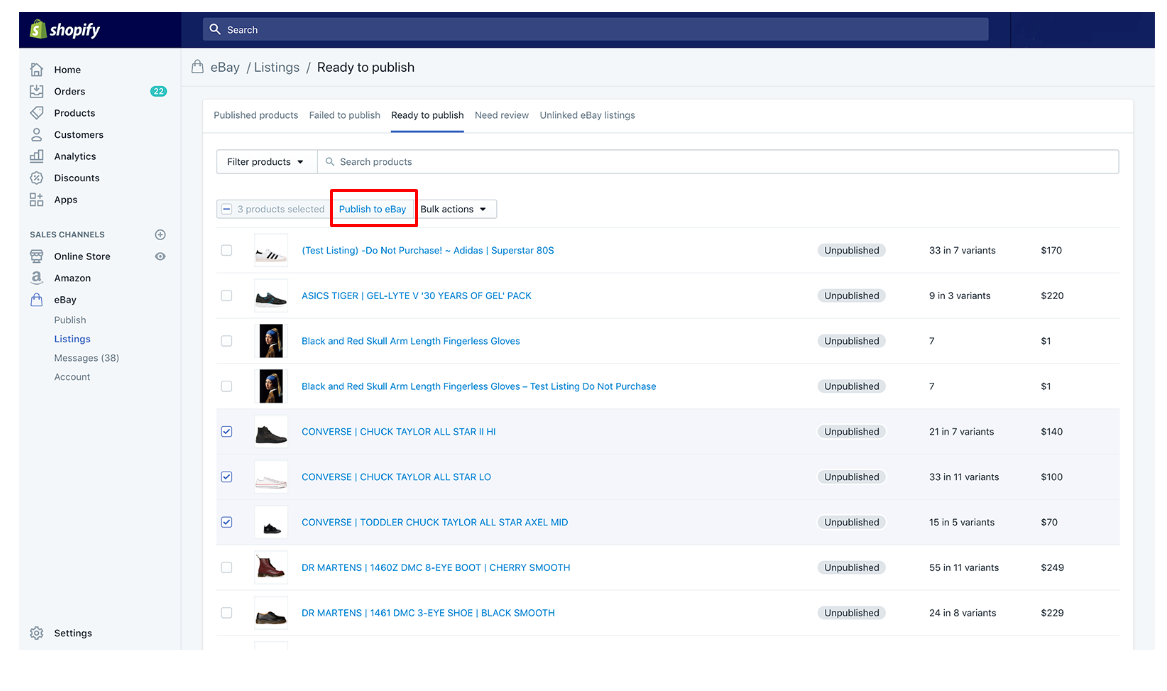1167x691 pixels.
Task: Click the Orders inbox icon
Action: click(x=36, y=91)
